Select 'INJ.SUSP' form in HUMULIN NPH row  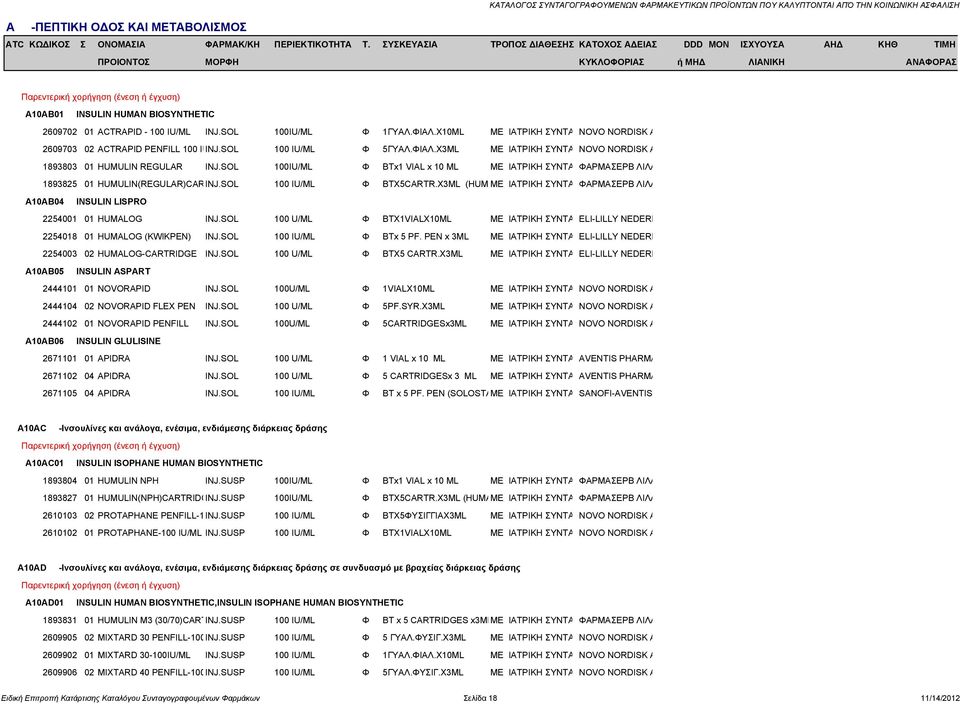(225, 481)
